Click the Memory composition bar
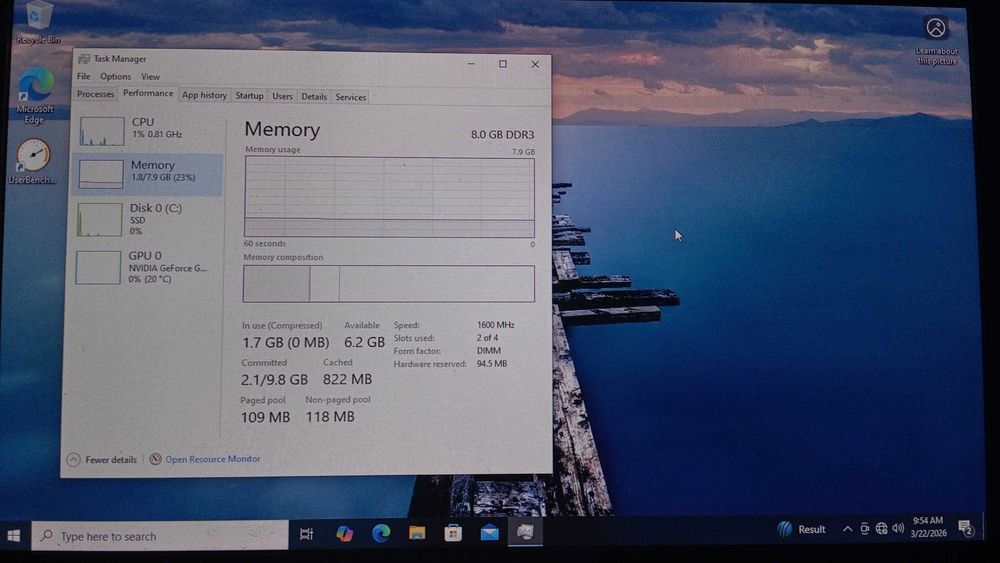Viewport: 1000px width, 563px height. pyautogui.click(x=388, y=284)
